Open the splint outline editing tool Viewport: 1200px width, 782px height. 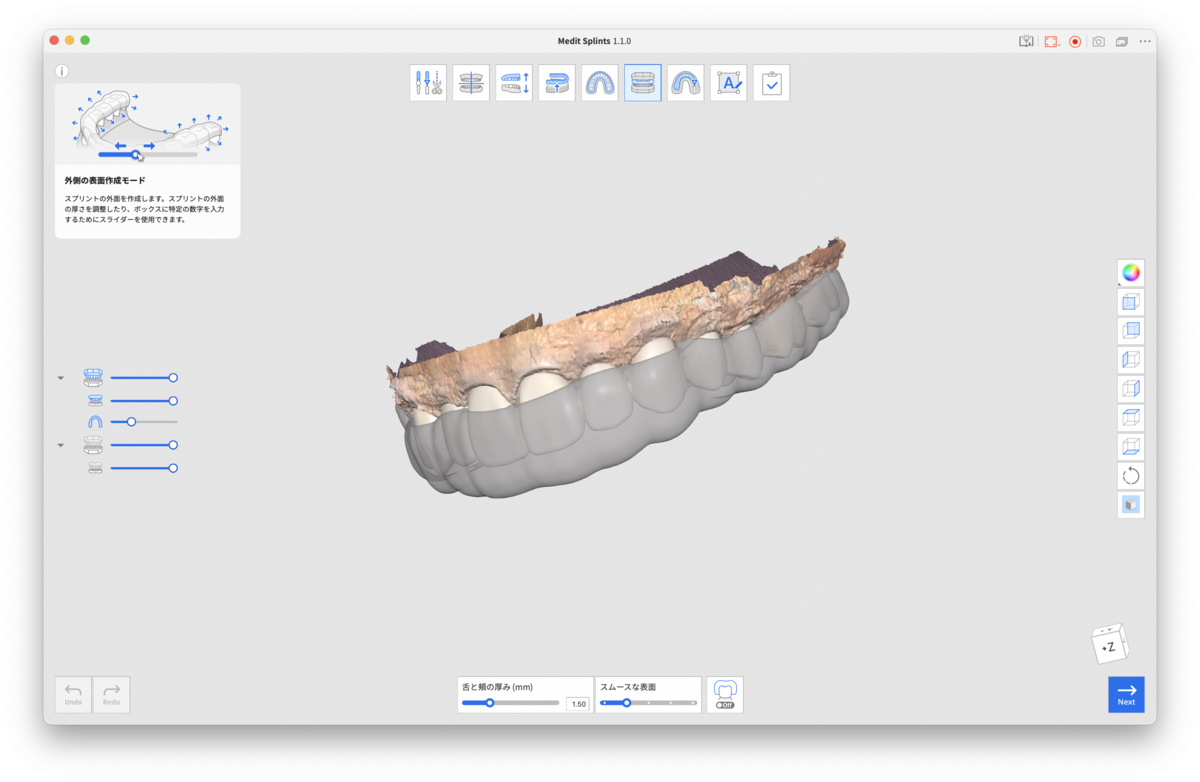[x=685, y=82]
